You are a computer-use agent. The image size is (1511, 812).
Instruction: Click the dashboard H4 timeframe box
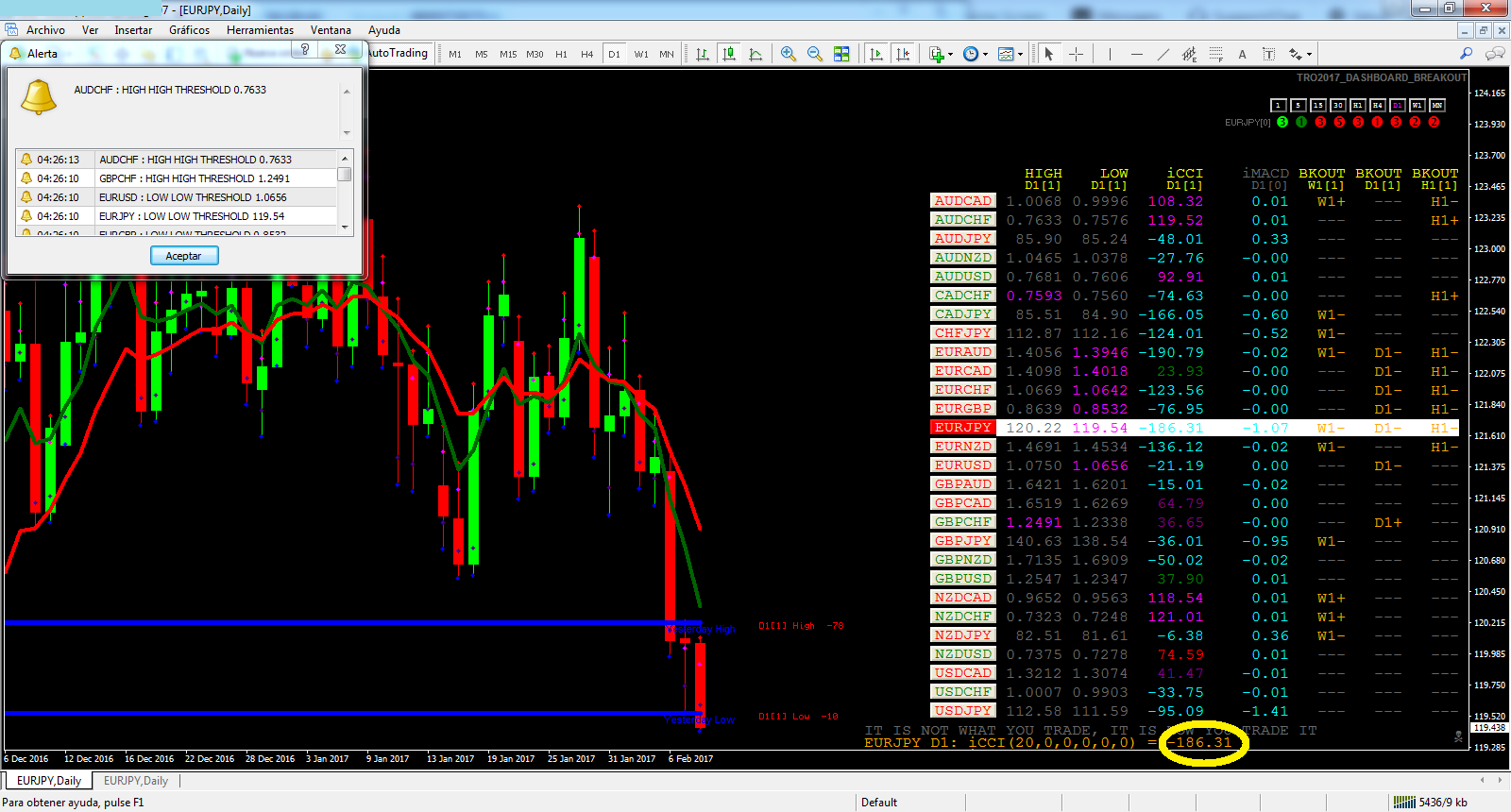1378,106
